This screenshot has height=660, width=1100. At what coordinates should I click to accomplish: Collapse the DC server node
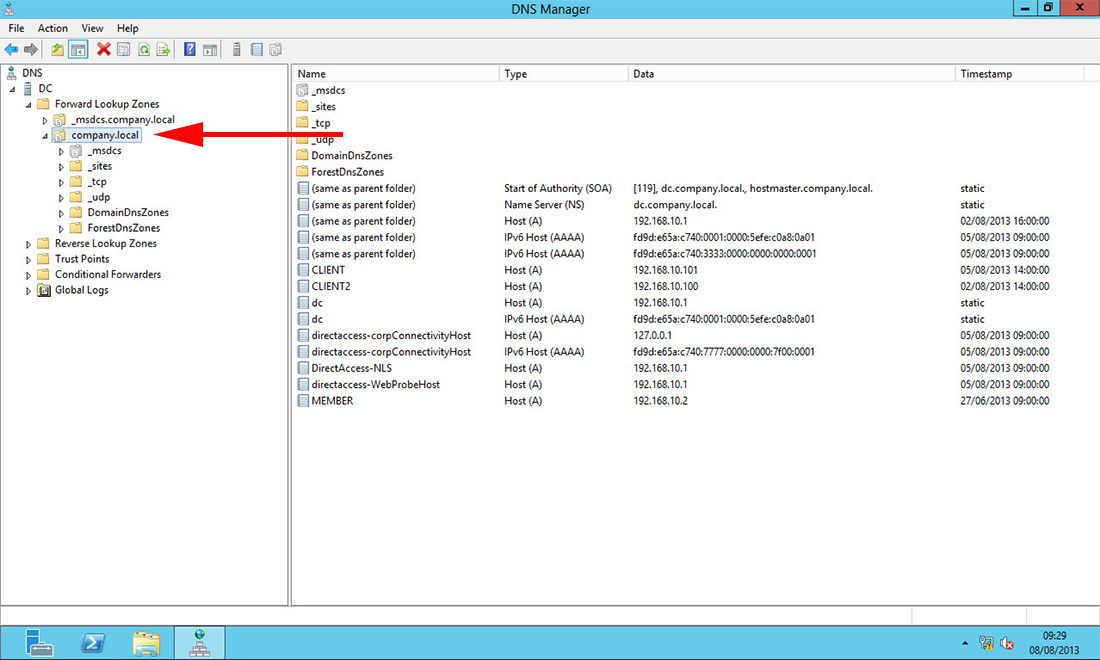(13, 89)
